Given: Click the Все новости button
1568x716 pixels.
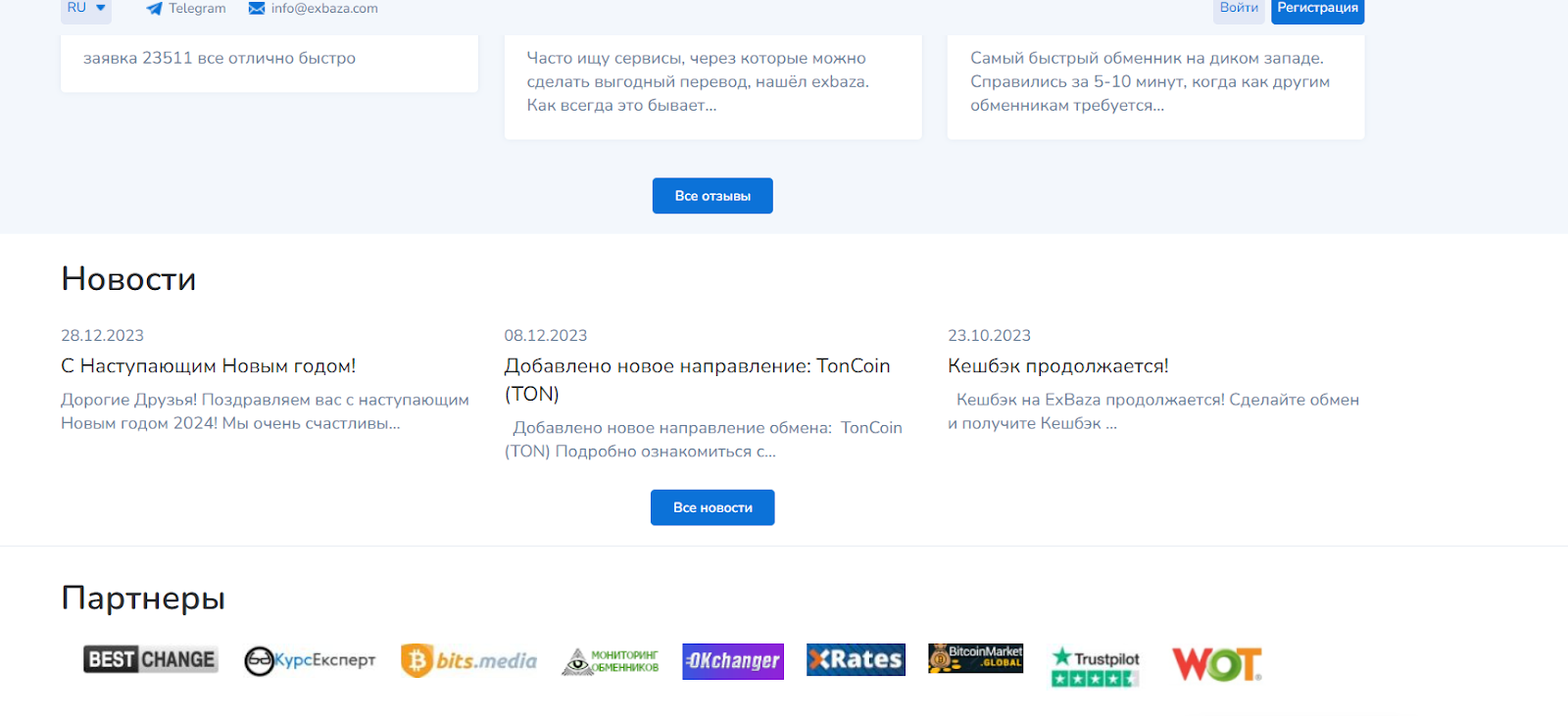Looking at the screenshot, I should 712,507.
